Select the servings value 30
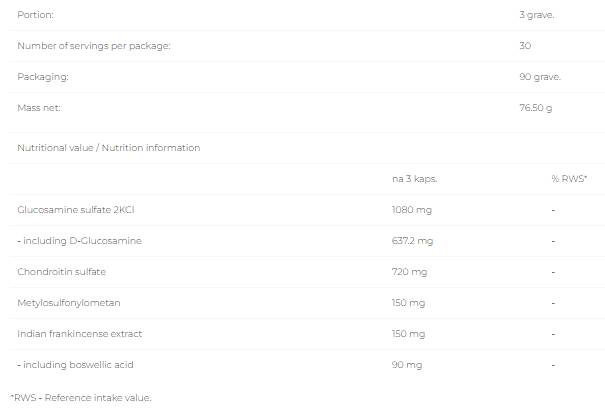605x413 pixels. [525, 46]
